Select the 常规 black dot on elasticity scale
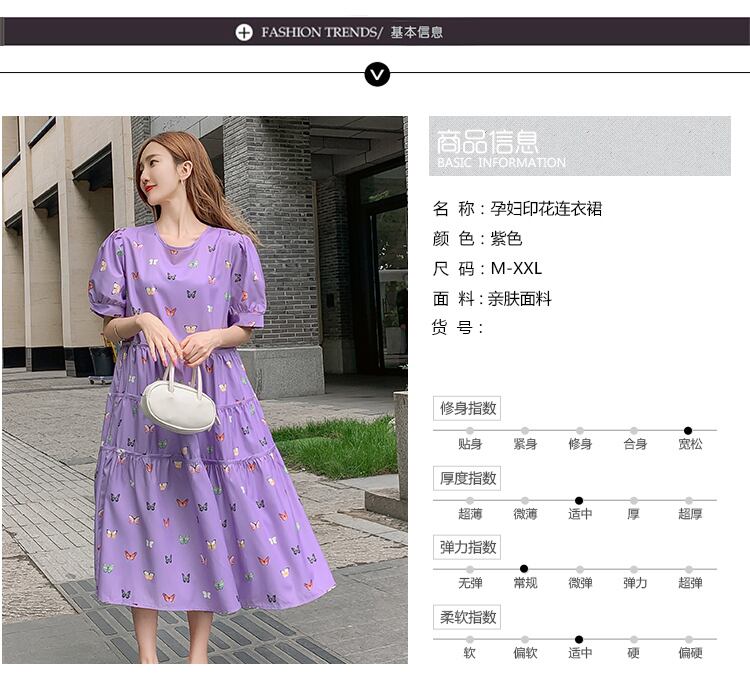750x691 pixels. [x=524, y=569]
